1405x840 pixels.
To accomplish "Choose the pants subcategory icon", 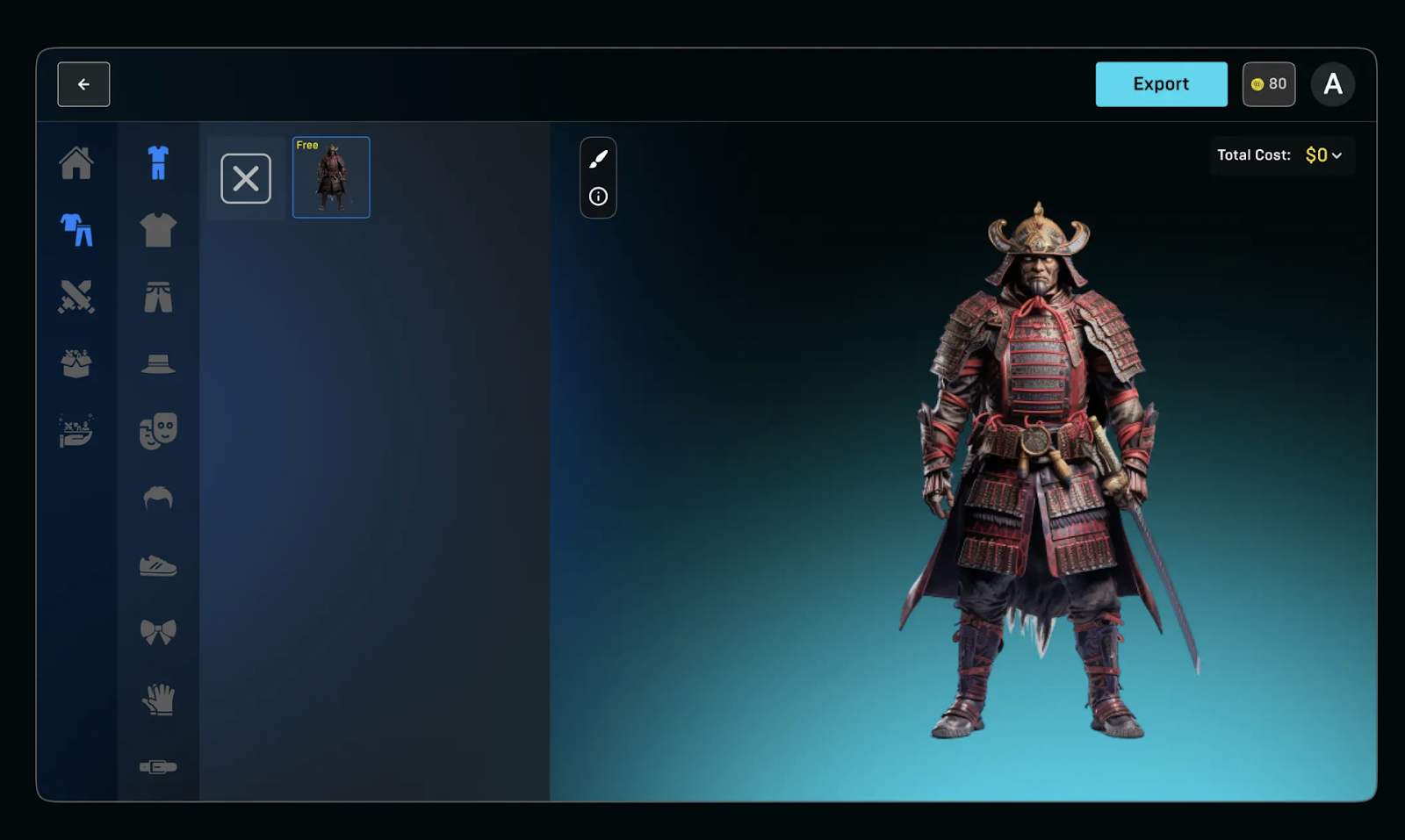I will click(158, 297).
